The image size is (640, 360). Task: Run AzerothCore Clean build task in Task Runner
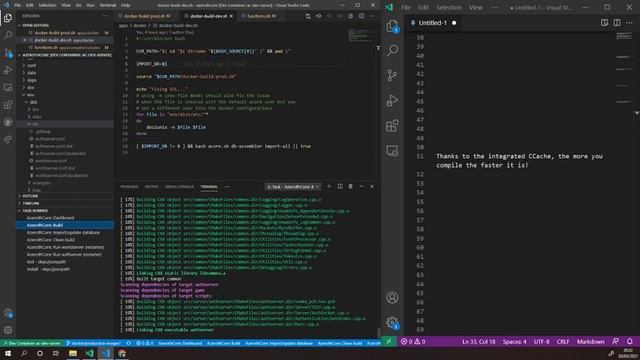[65, 240]
